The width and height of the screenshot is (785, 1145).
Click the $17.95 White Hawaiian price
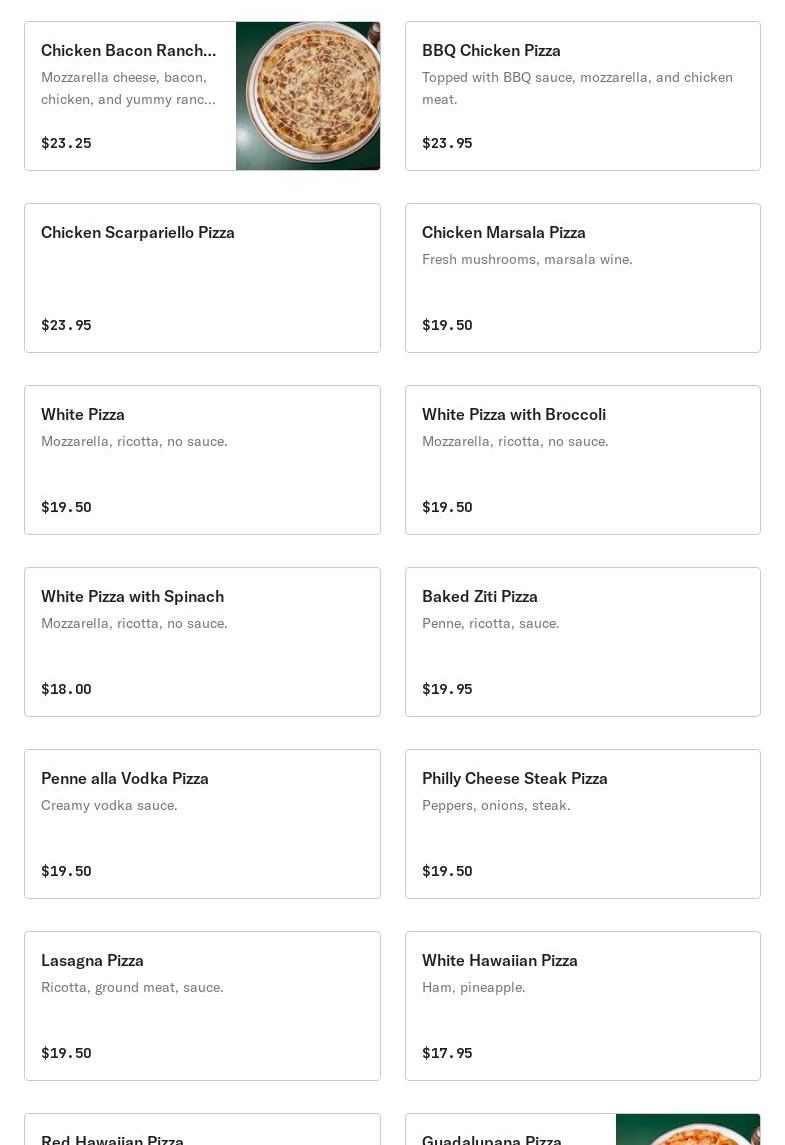[x=447, y=1052]
